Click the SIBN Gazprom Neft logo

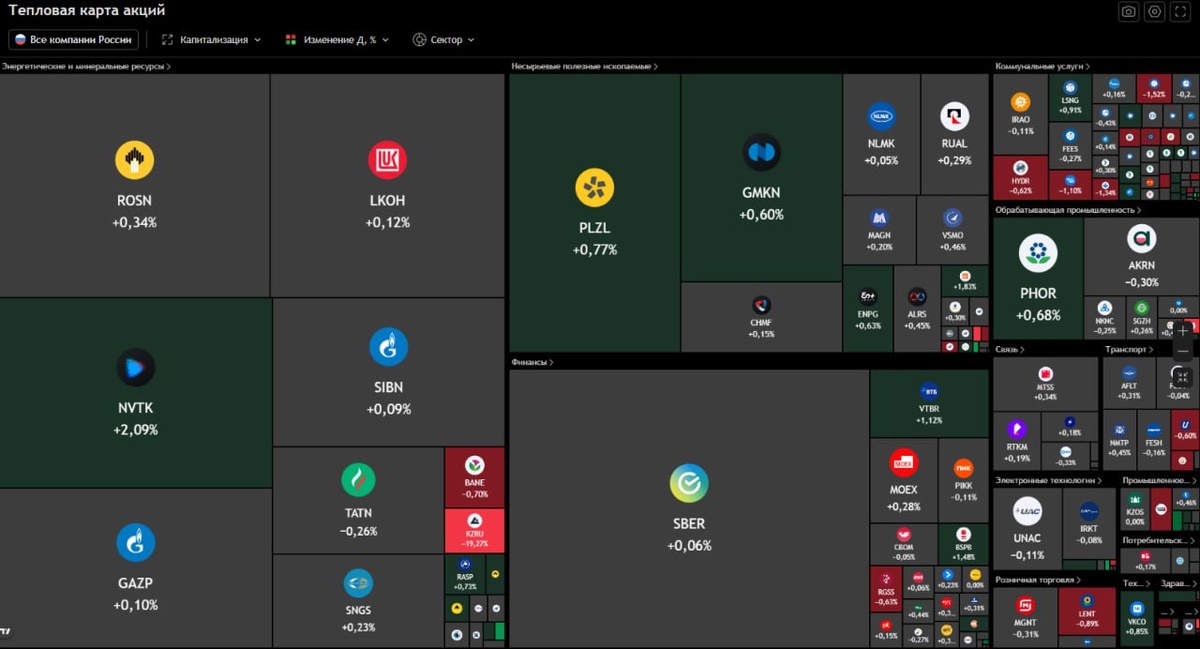click(388, 346)
